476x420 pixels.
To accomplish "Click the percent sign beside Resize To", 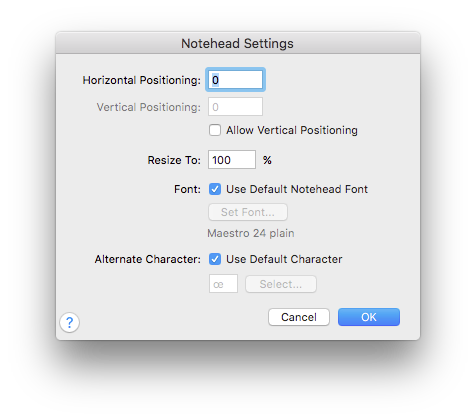I will [267, 160].
